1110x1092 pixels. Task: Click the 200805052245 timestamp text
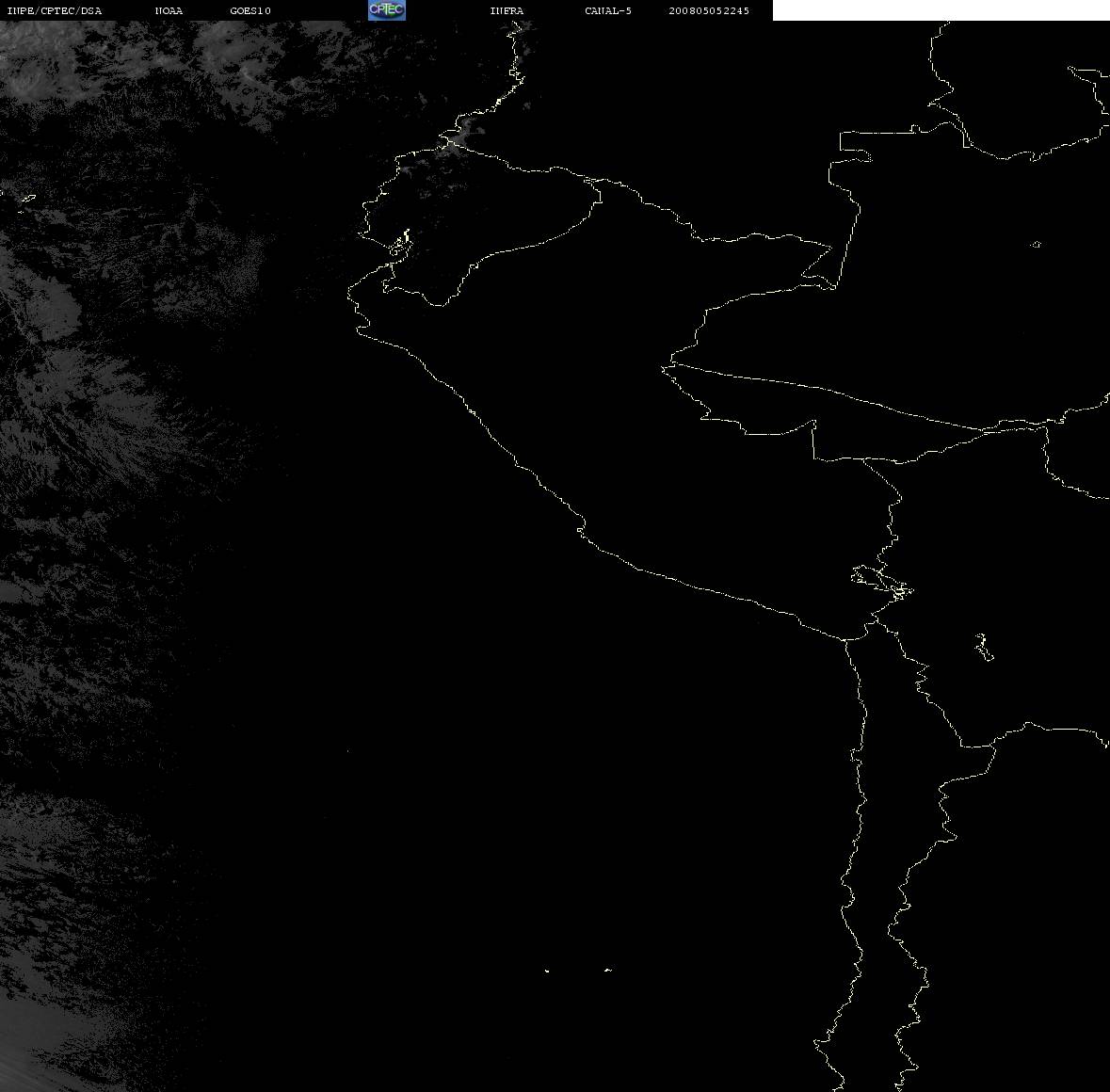(709, 10)
